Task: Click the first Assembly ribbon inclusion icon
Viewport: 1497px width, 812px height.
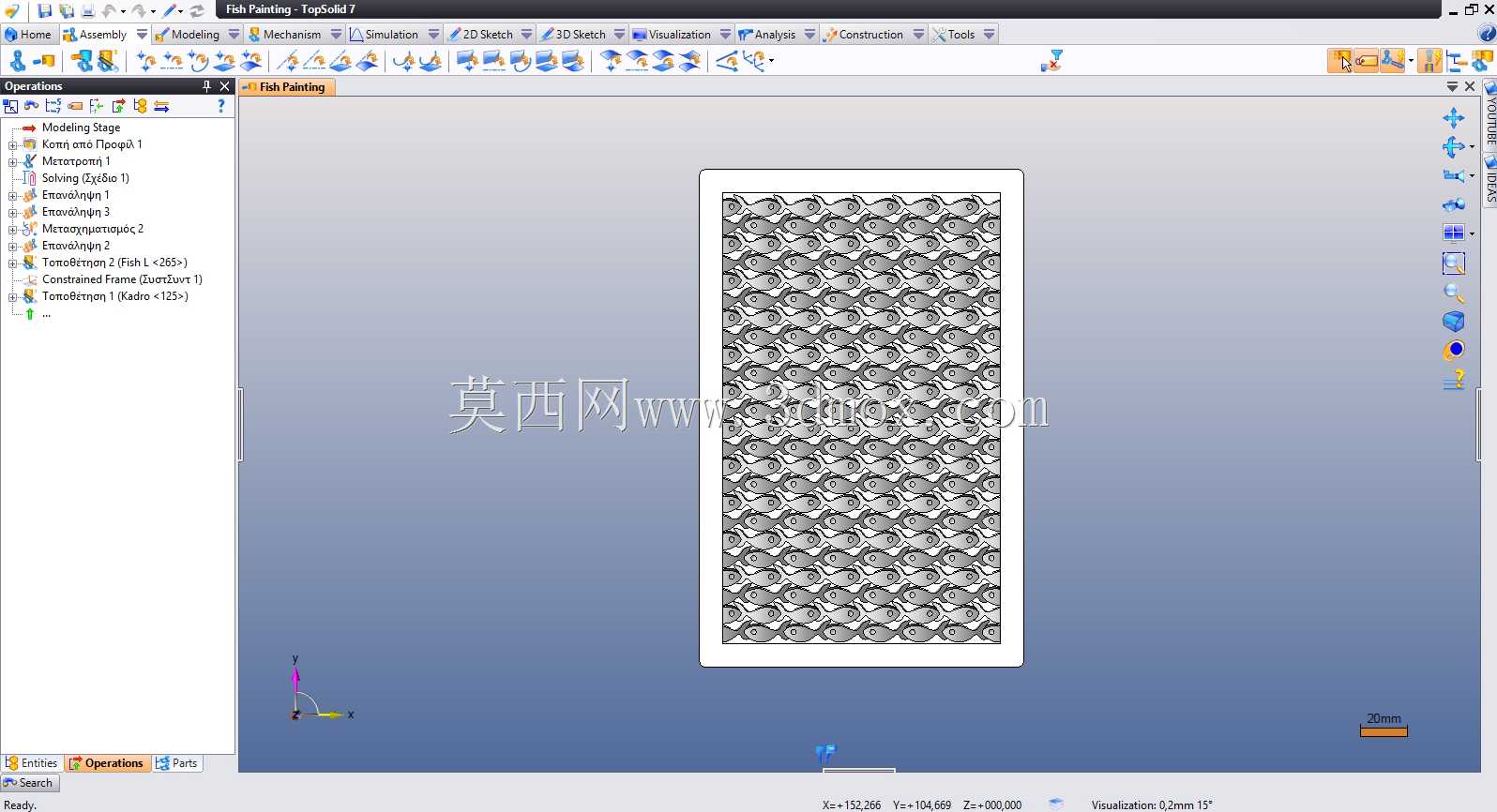Action: [18, 61]
